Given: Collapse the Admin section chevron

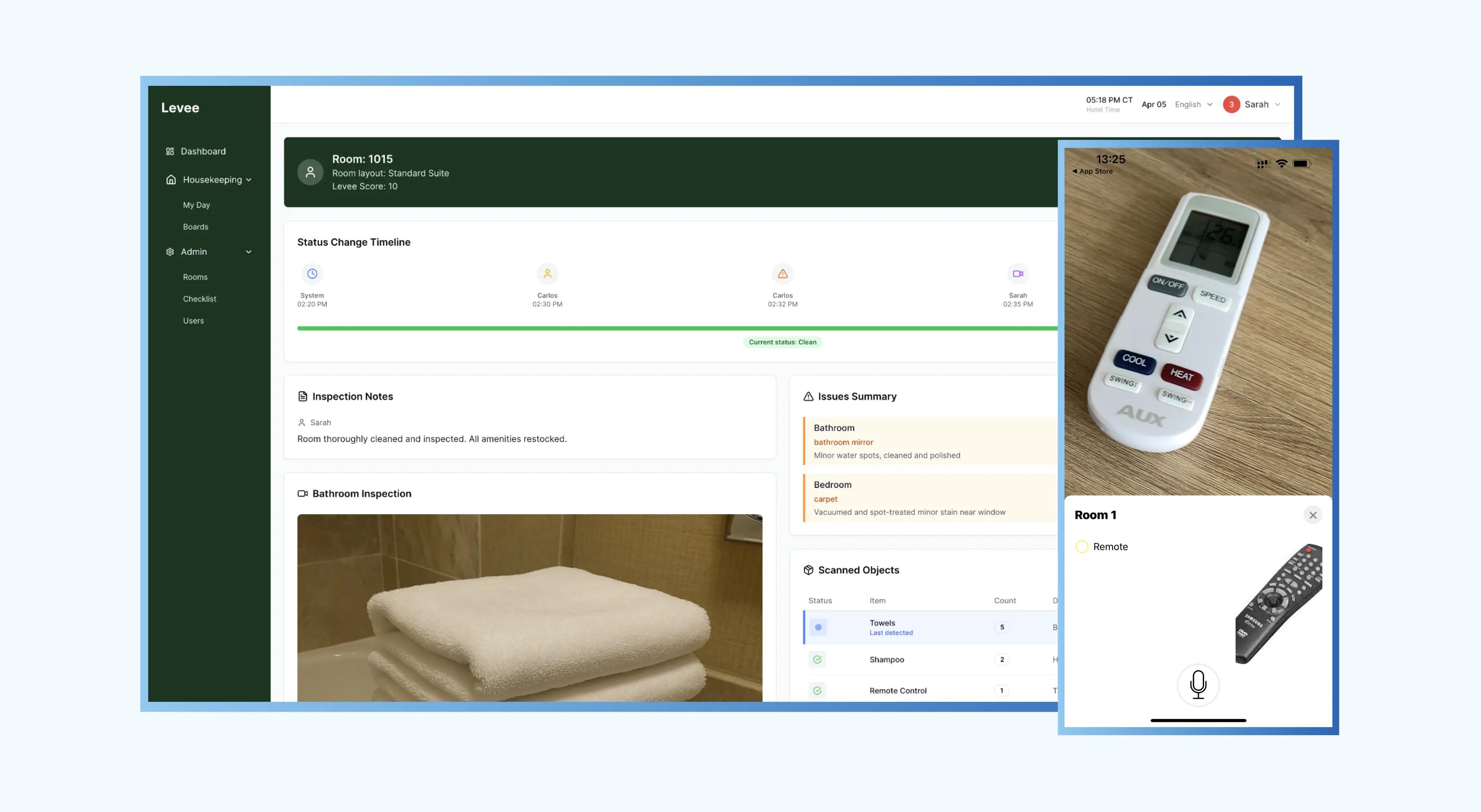Looking at the screenshot, I should (248, 252).
